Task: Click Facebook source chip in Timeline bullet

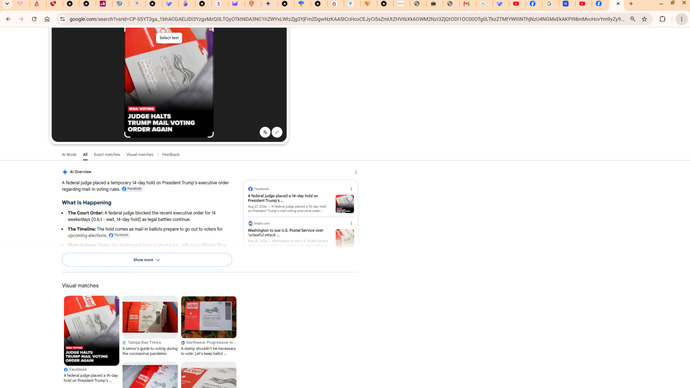Action: coord(119,235)
